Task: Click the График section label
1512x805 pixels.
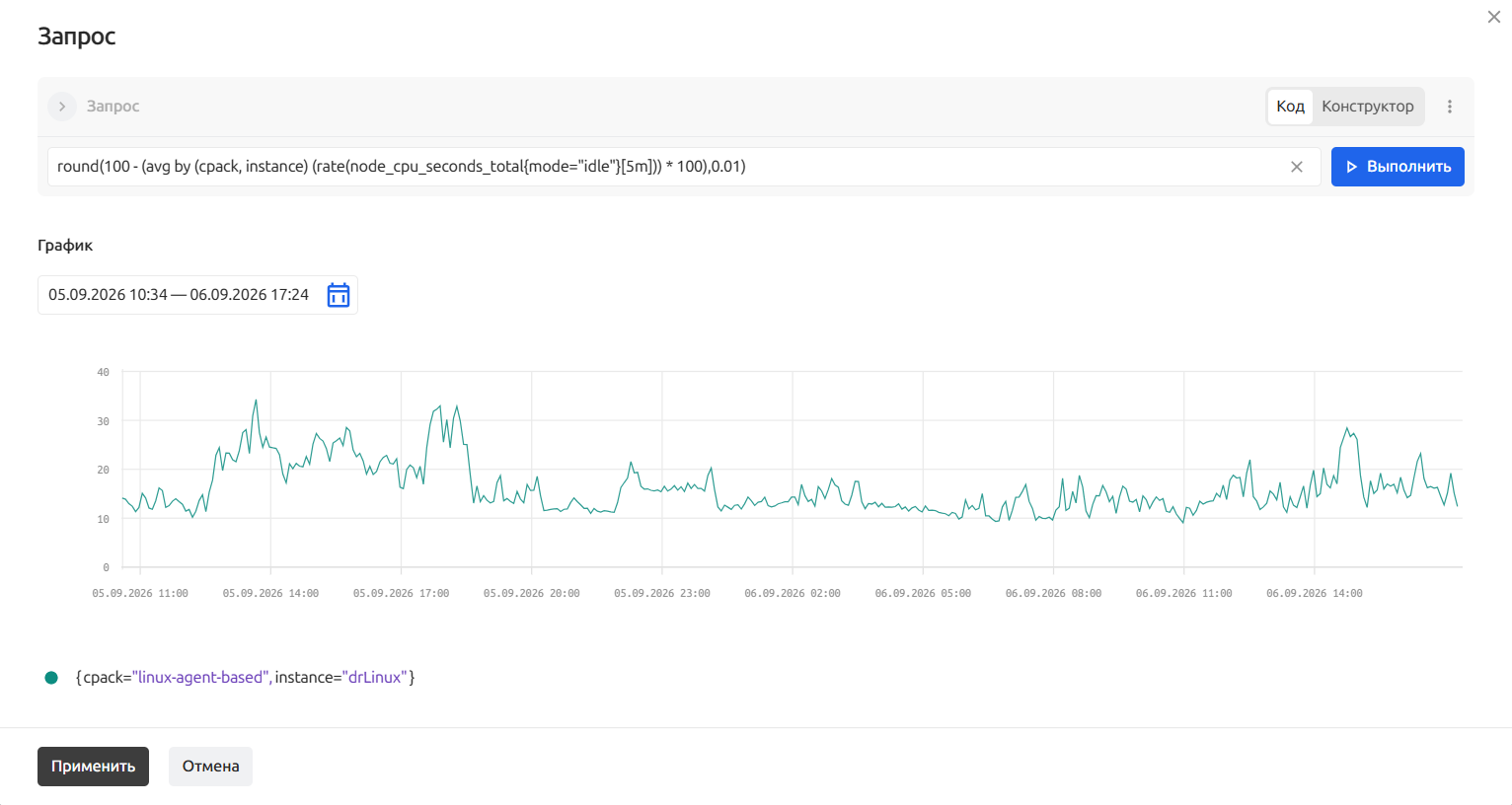Action: tap(65, 246)
